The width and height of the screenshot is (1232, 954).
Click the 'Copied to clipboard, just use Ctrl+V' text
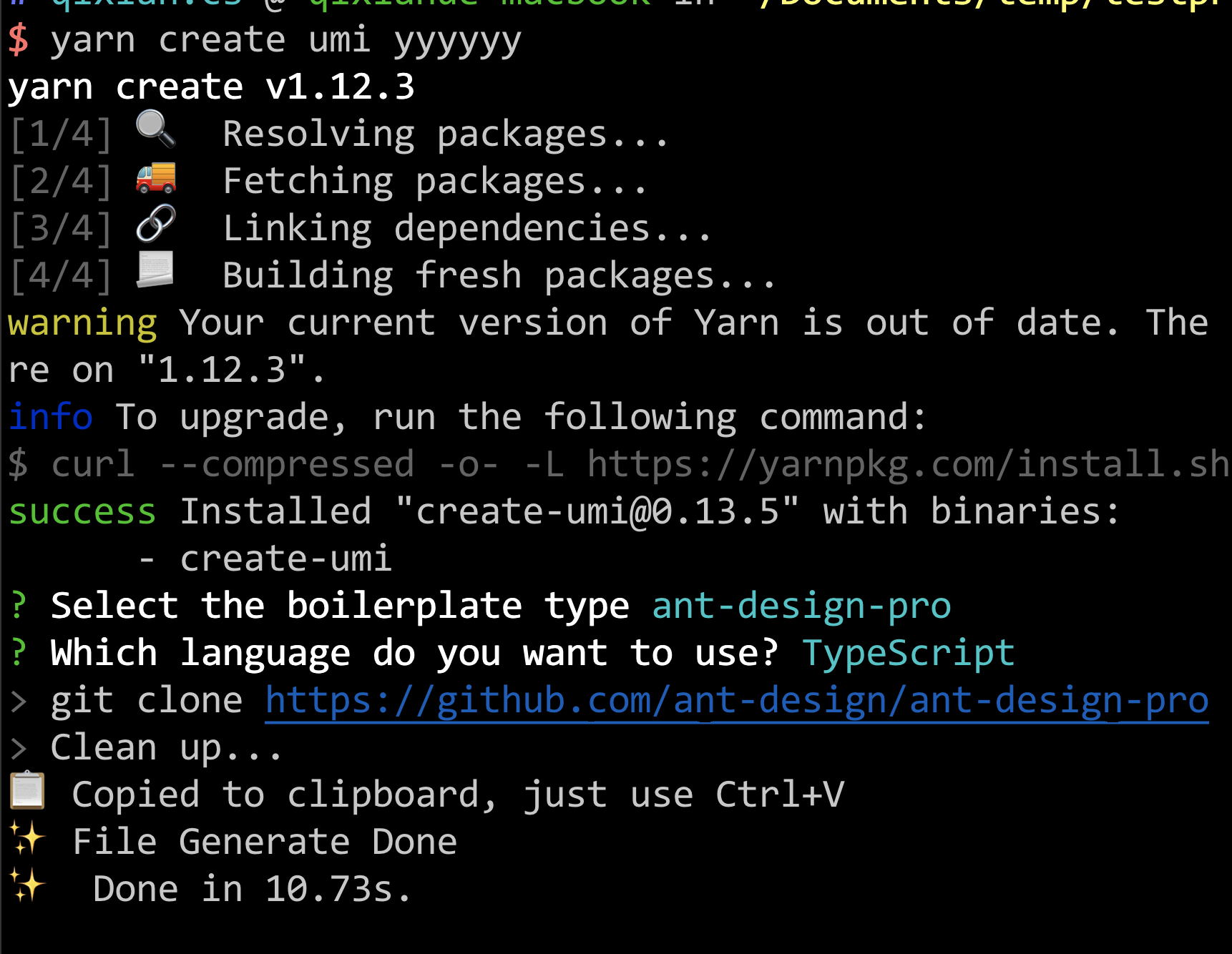458,795
